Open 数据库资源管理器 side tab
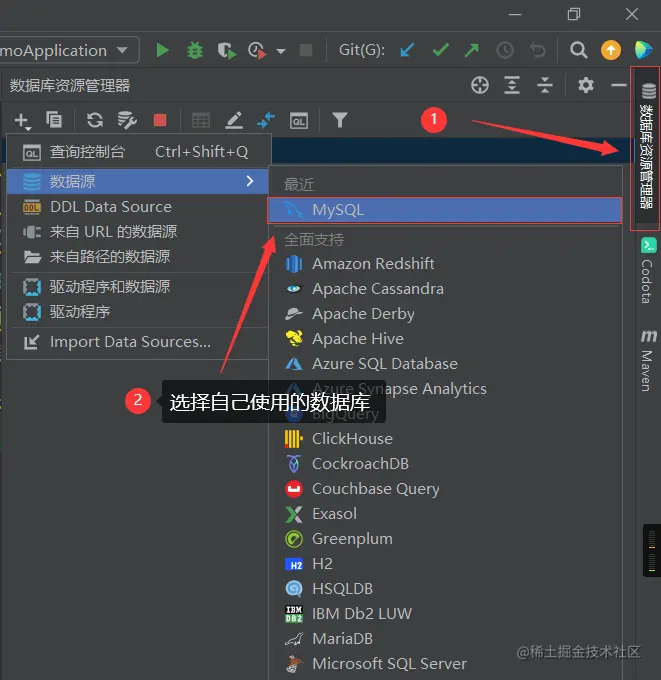 coord(646,148)
